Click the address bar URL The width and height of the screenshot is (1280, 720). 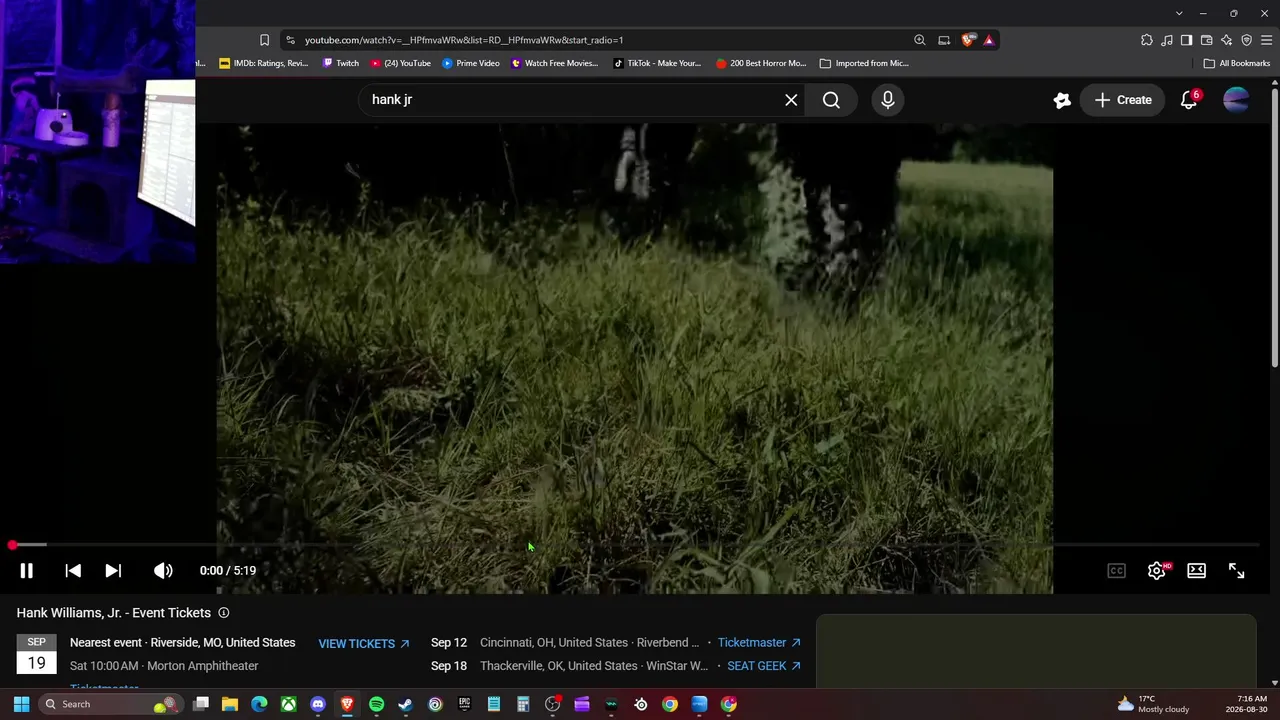464,40
